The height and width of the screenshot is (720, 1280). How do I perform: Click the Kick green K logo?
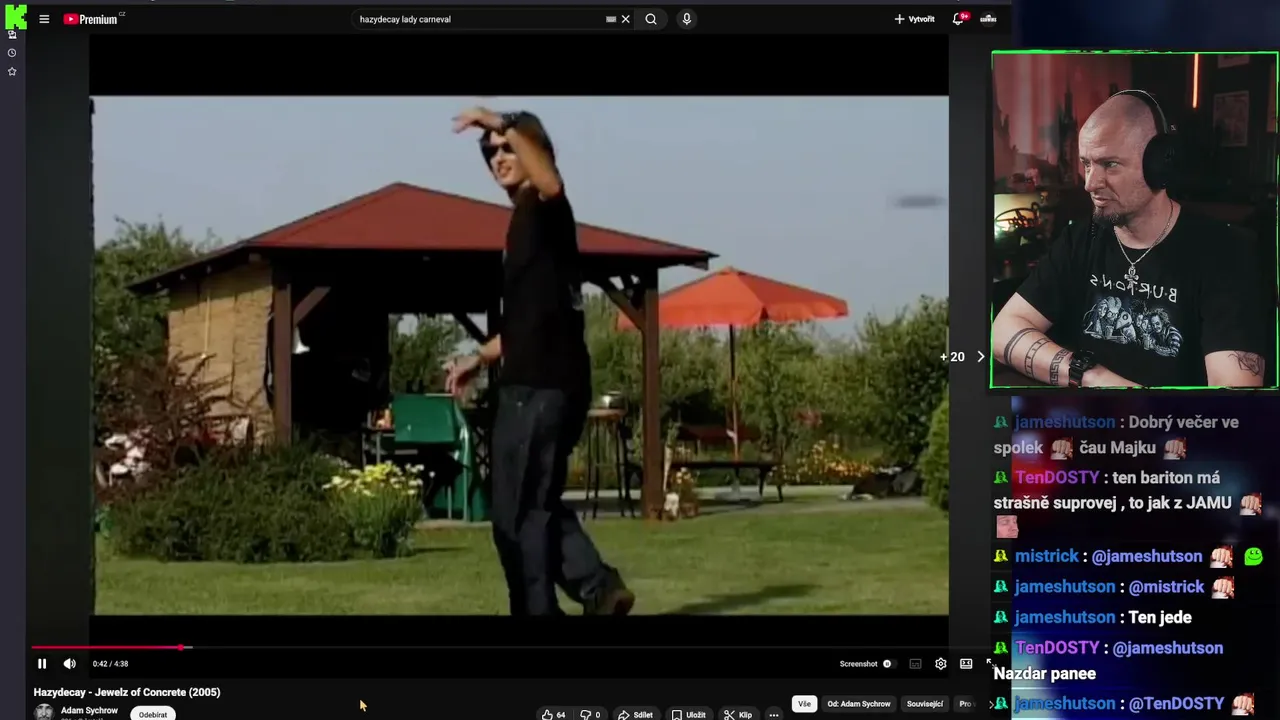(x=16, y=15)
